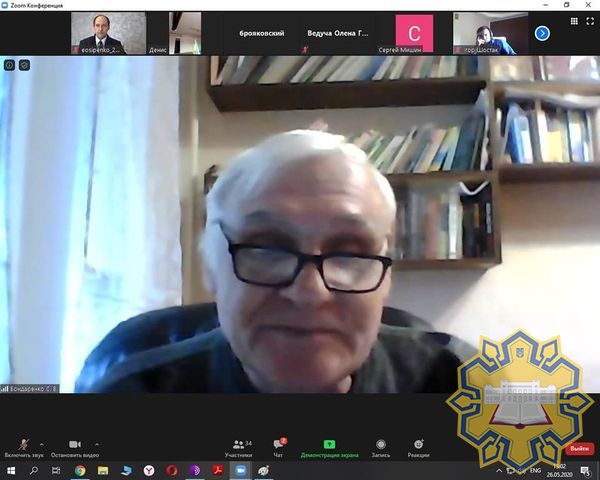Click the encryption shield icon

pyautogui.click(x=24, y=65)
